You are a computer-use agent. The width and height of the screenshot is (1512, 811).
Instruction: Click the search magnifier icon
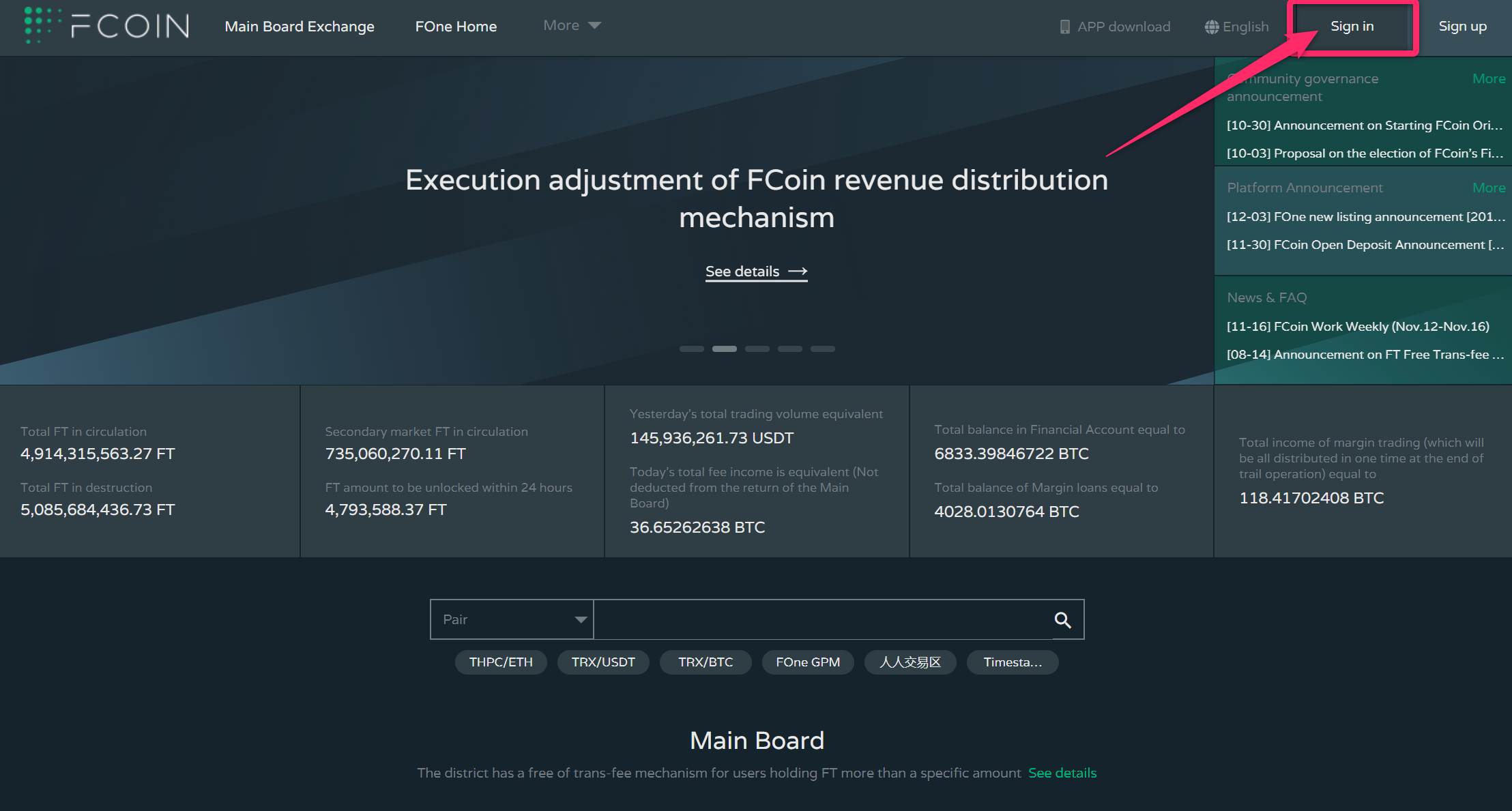pos(1063,619)
